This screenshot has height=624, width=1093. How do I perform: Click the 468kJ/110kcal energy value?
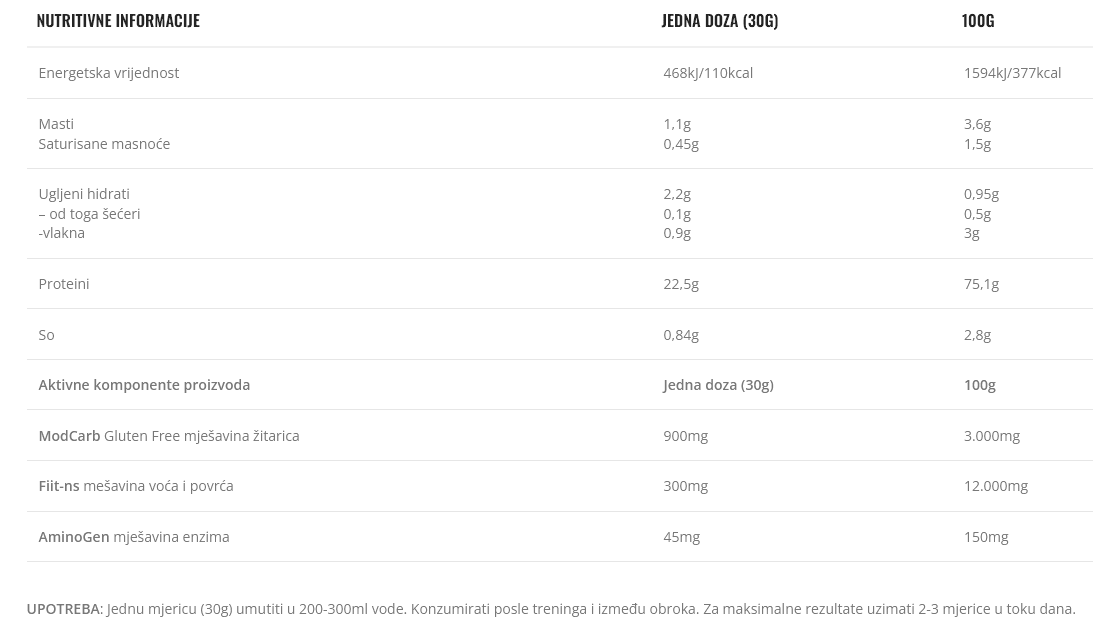point(707,72)
